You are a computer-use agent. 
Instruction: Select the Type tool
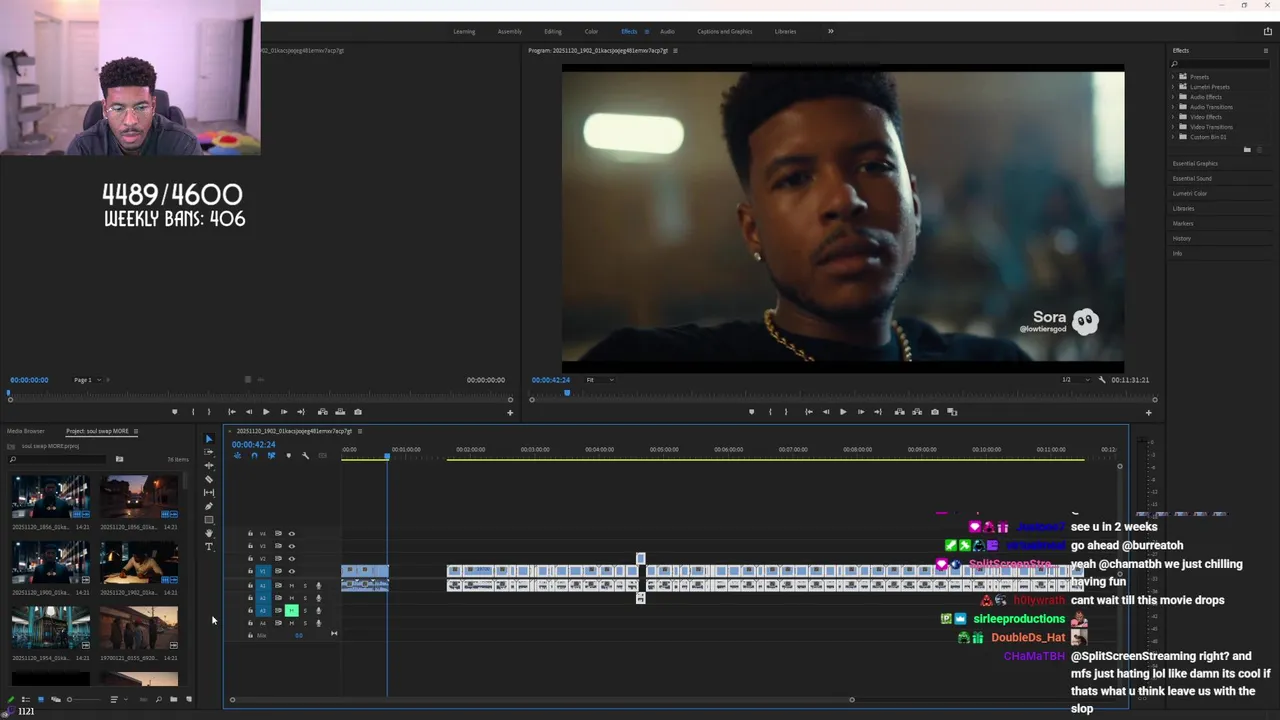pos(209,547)
